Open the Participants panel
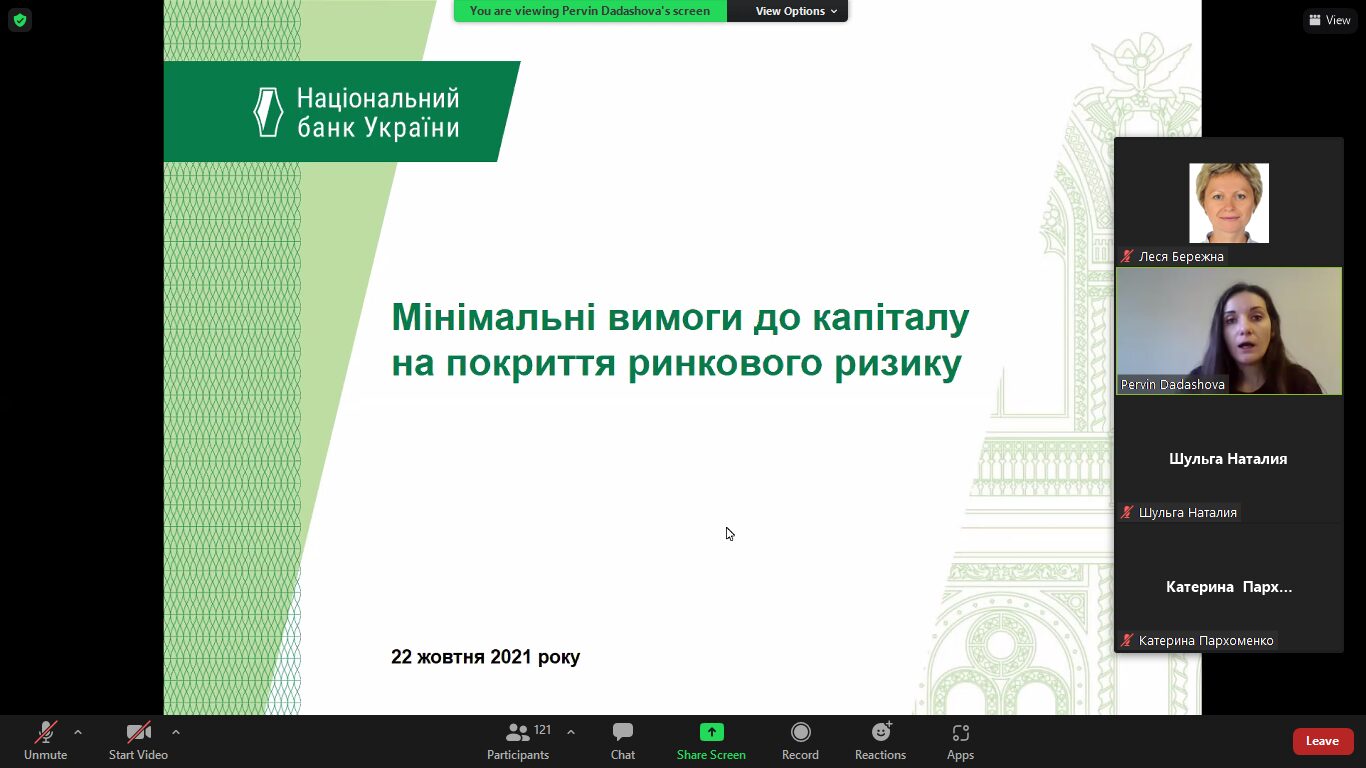Image resolution: width=1366 pixels, height=768 pixels. (518, 741)
